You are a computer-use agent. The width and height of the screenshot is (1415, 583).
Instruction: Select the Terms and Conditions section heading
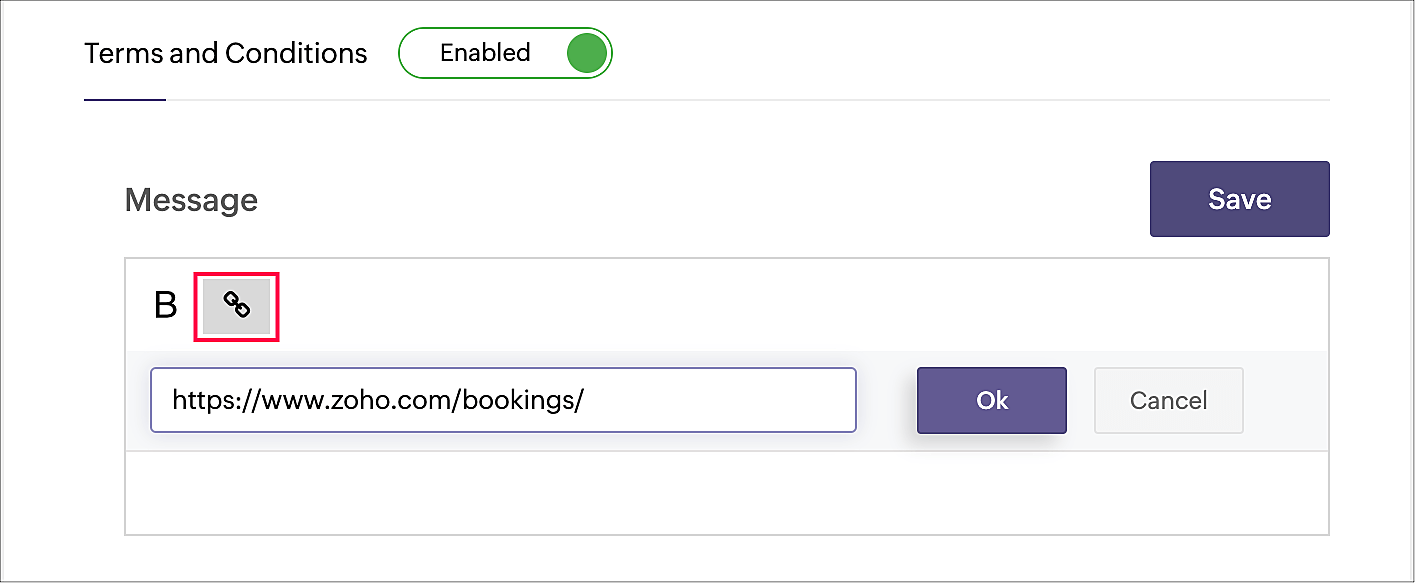tap(226, 54)
